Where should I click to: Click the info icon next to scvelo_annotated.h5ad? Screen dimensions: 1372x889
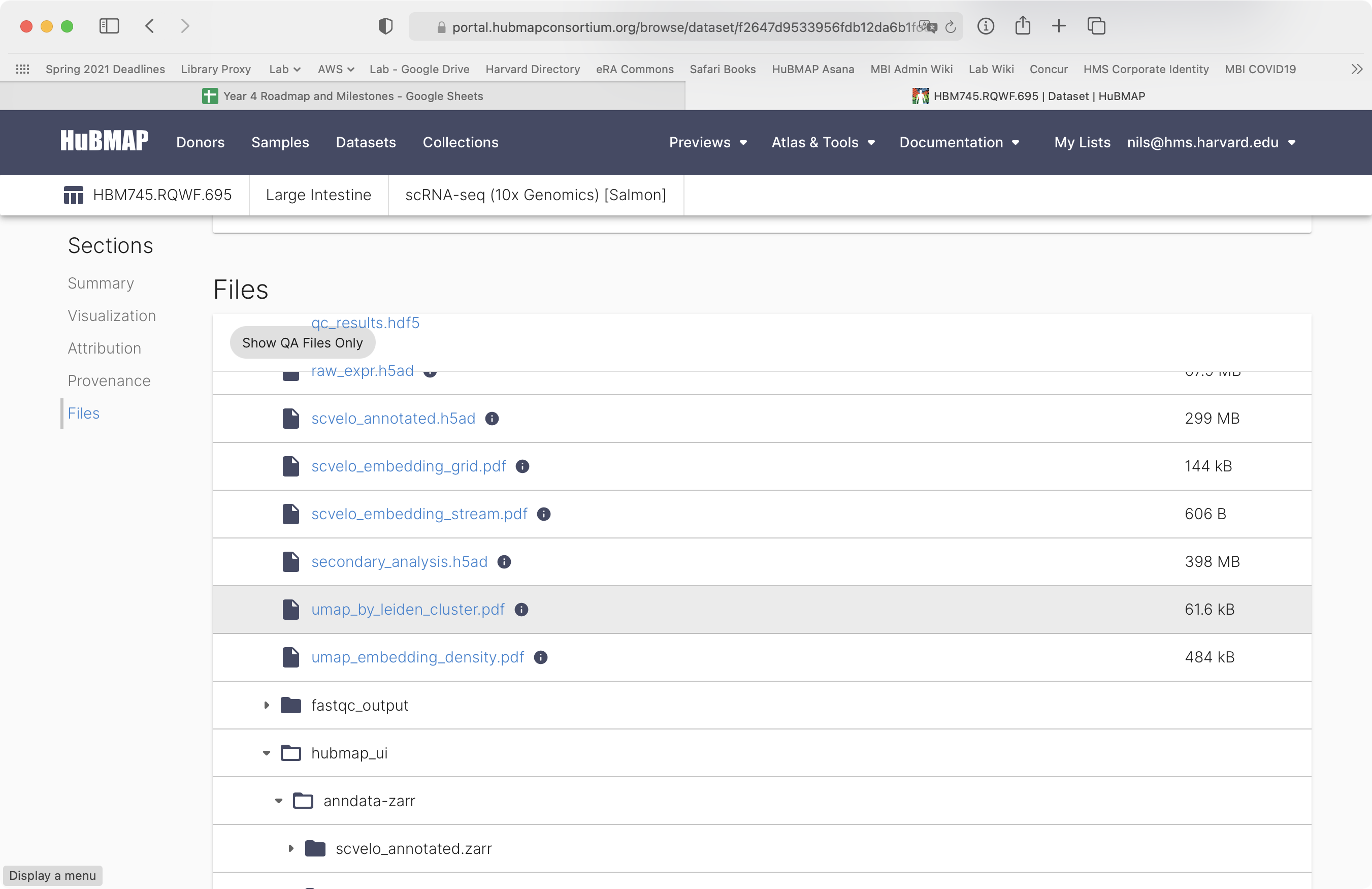[493, 419]
